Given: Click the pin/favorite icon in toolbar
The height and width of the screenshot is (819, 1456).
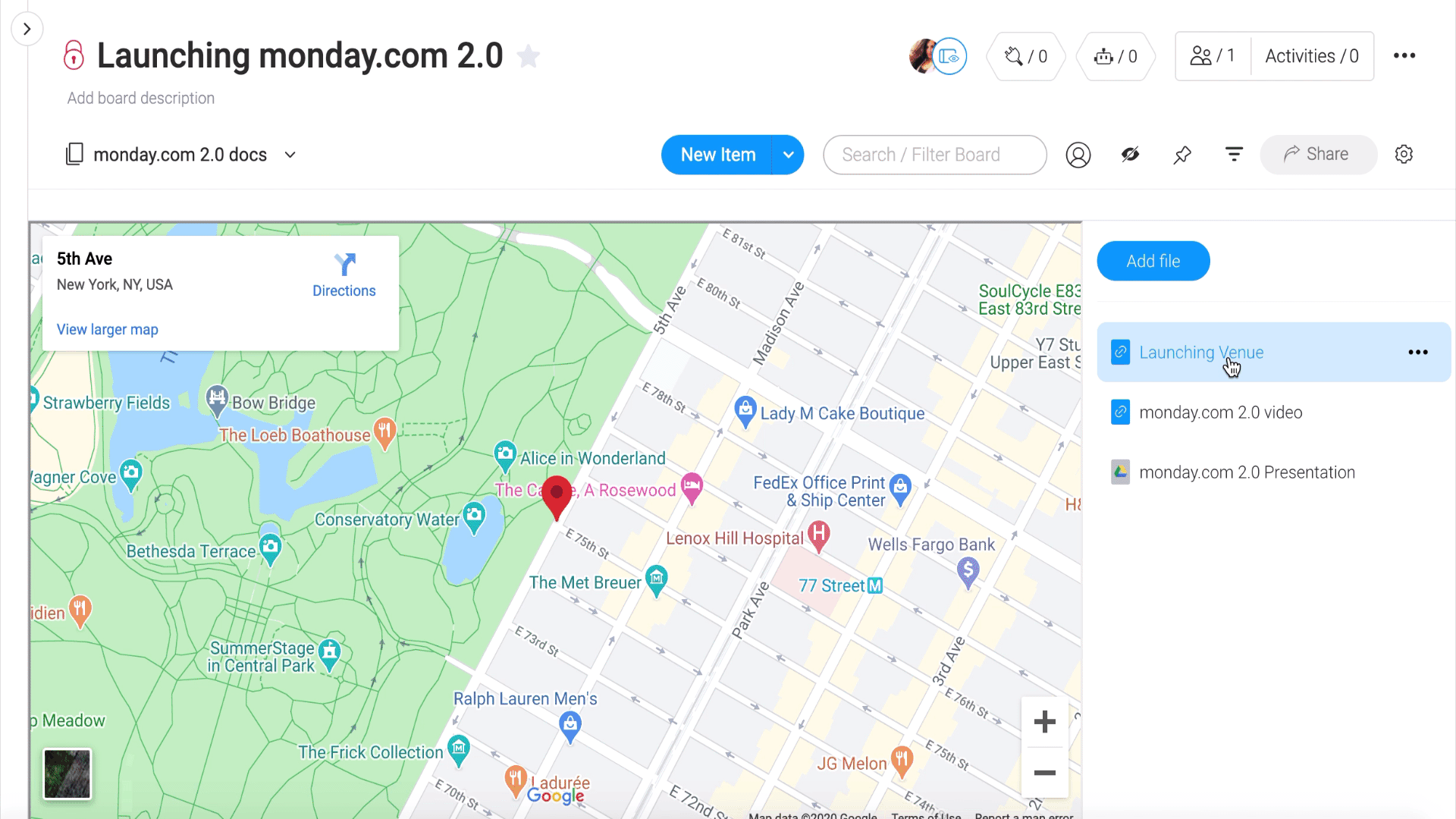Looking at the screenshot, I should (x=1183, y=154).
